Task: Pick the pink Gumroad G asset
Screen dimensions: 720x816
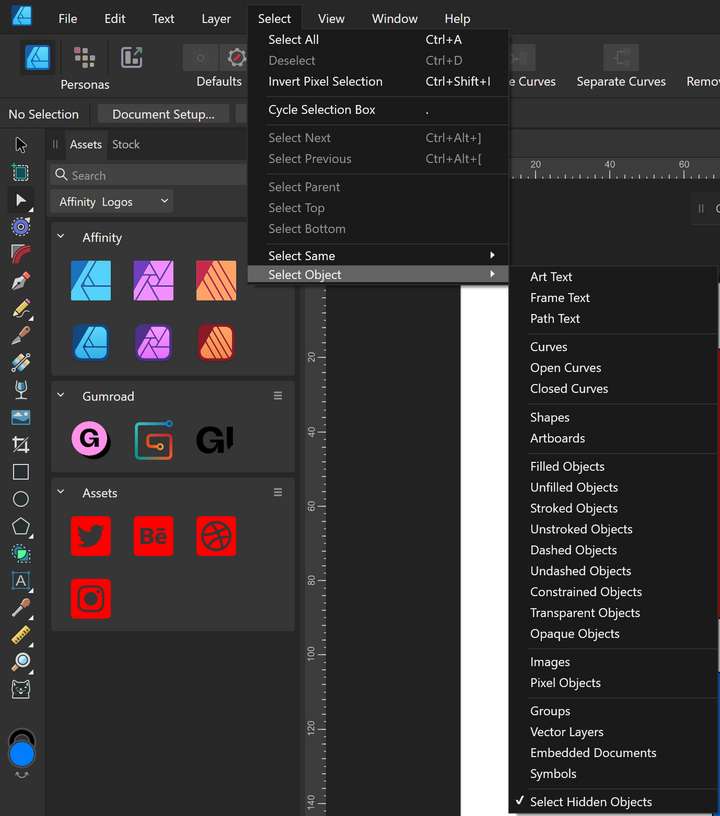Action: pos(91,440)
